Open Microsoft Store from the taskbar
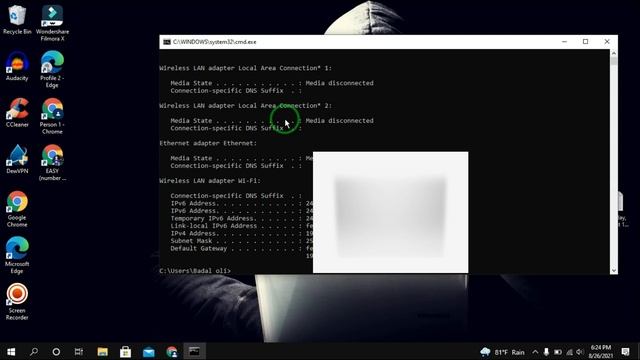 tap(125, 351)
